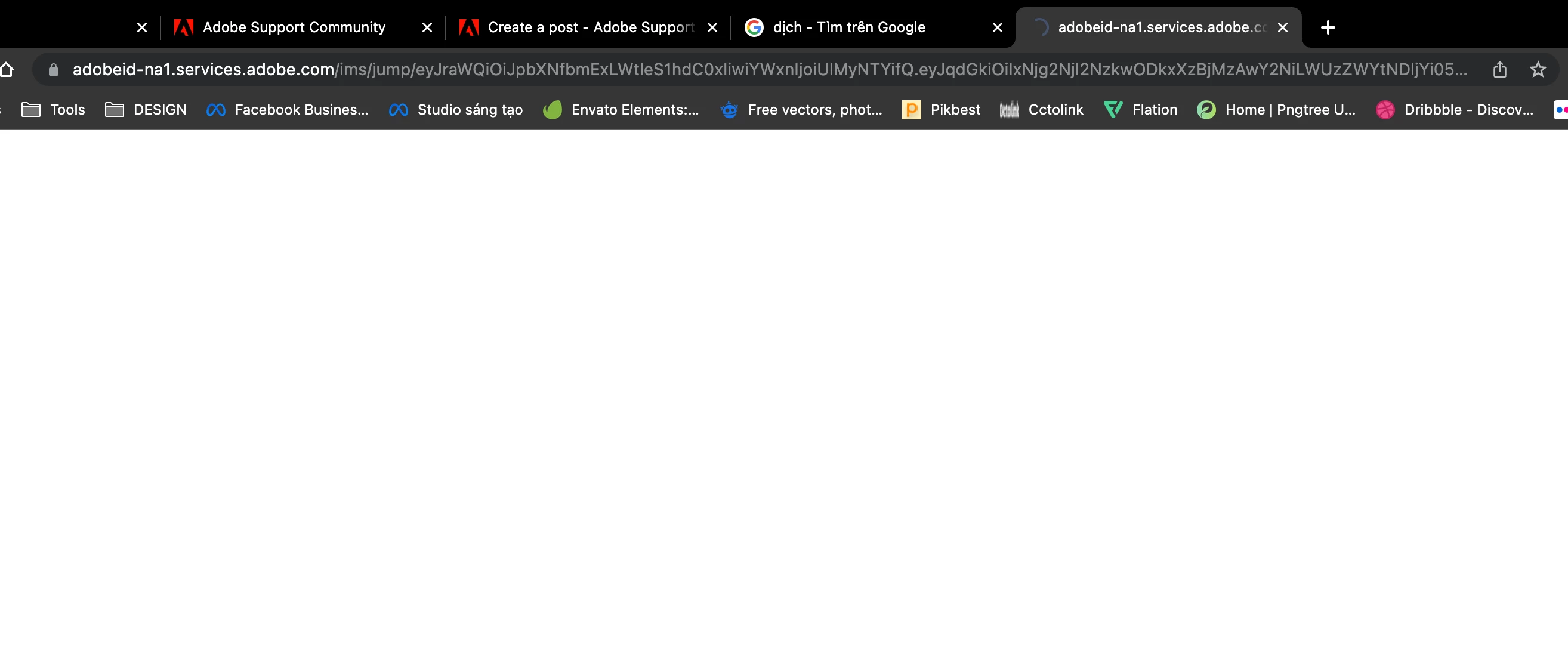This screenshot has width=1568, height=665.
Task: Bookmark this page with the star icon
Action: point(1538,70)
